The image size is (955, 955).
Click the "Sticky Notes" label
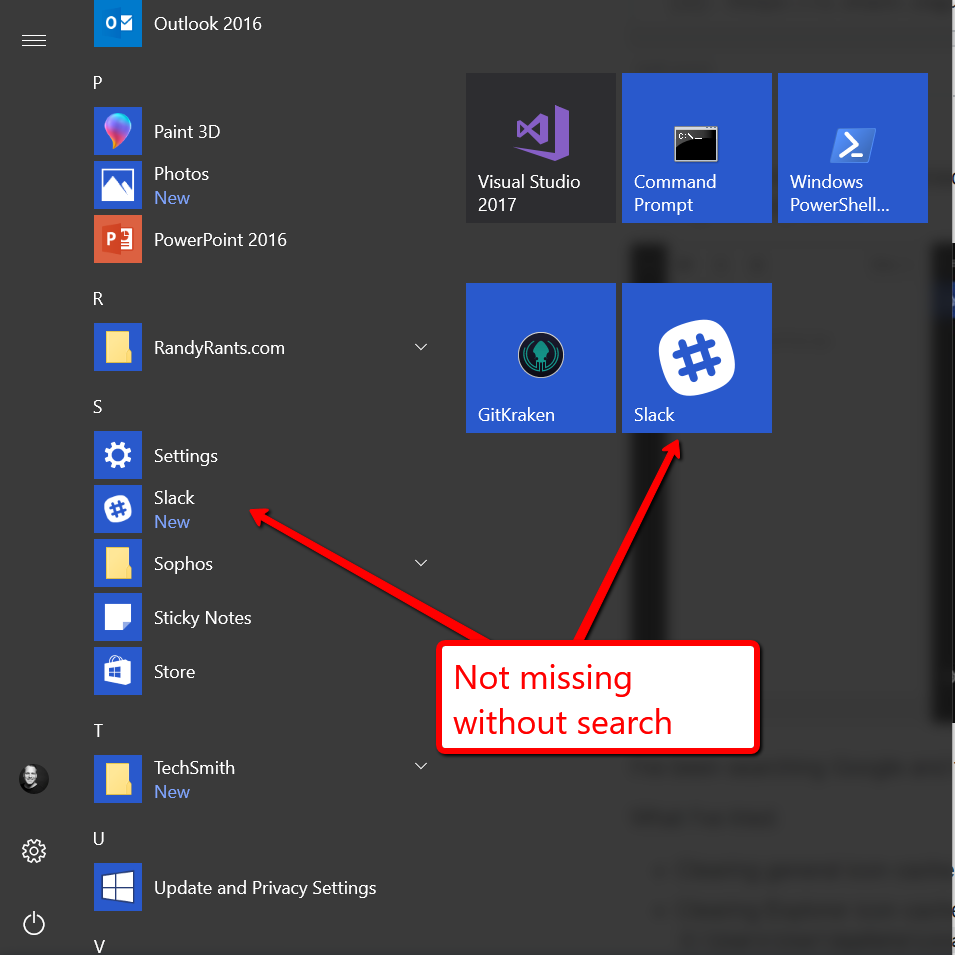(202, 618)
